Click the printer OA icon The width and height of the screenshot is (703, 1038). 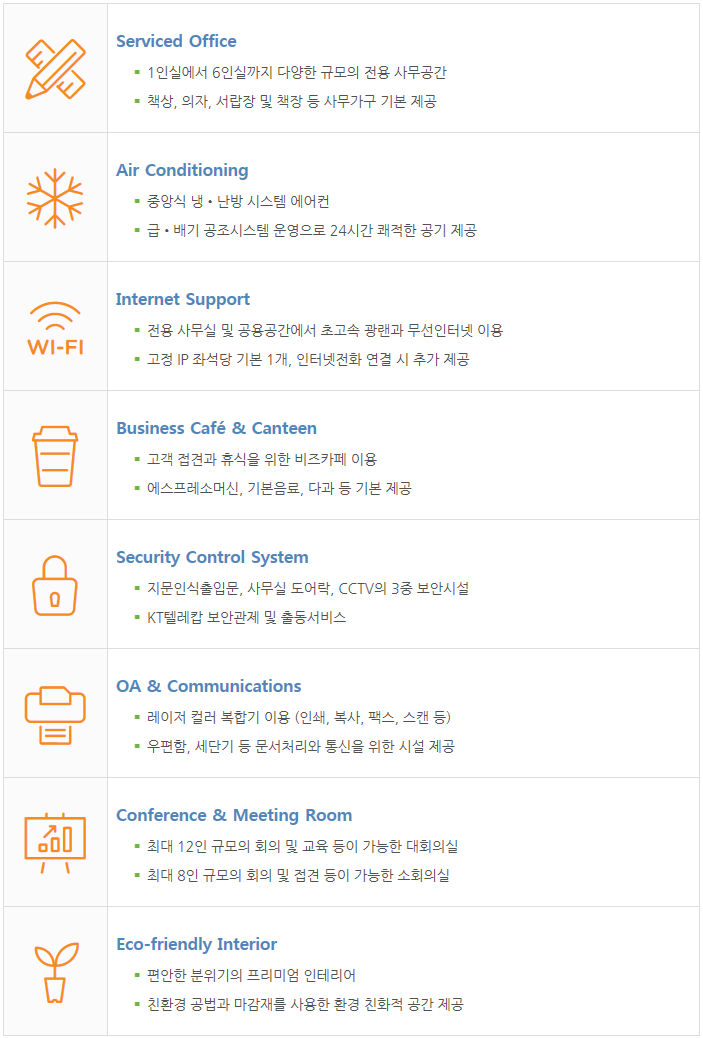(55, 715)
